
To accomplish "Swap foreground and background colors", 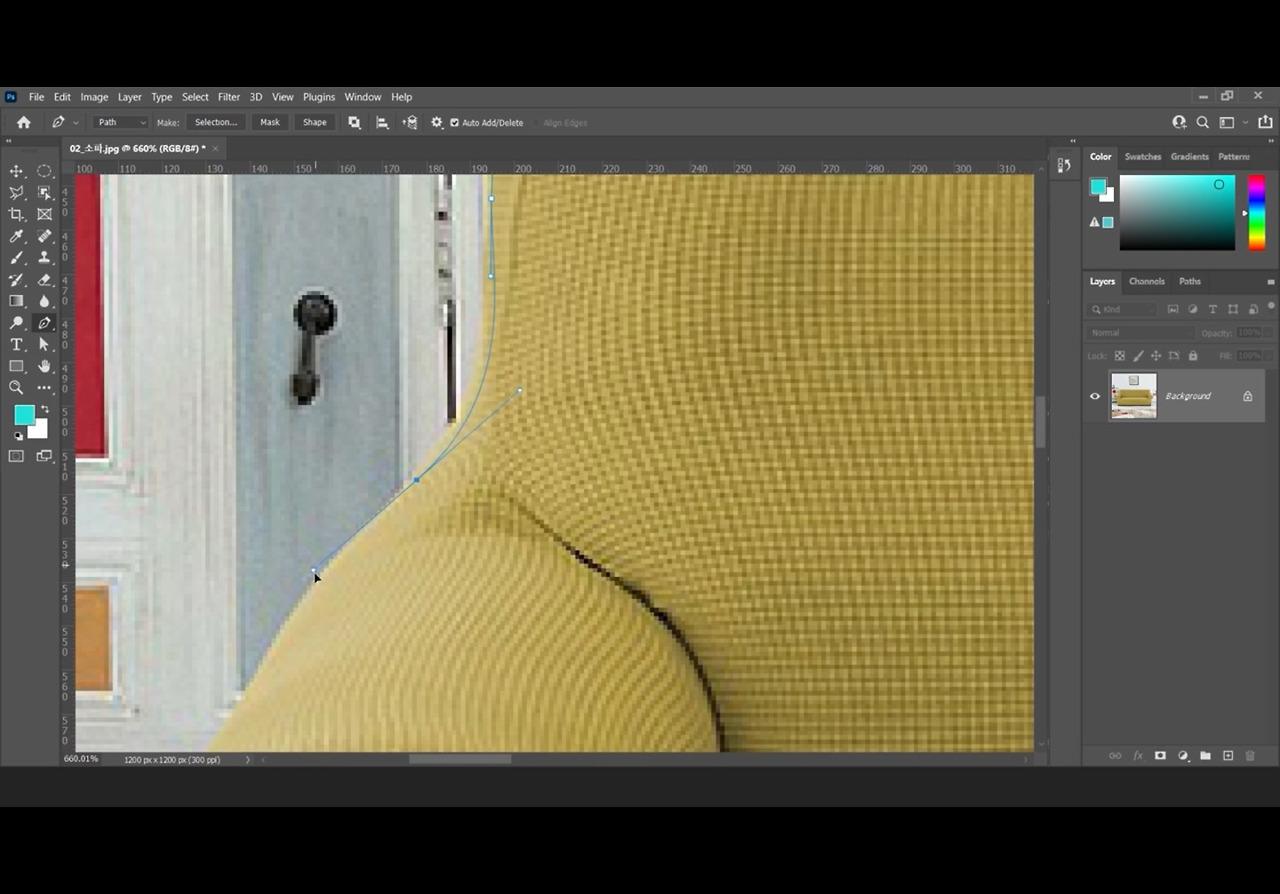I will tap(44, 408).
